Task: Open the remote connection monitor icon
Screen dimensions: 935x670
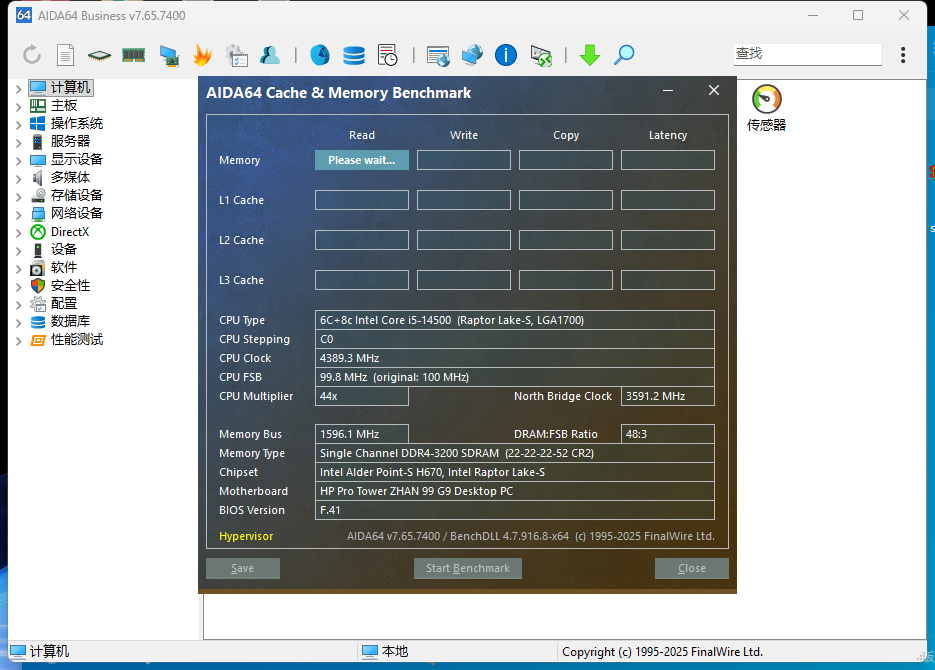Action: click(x=541, y=56)
